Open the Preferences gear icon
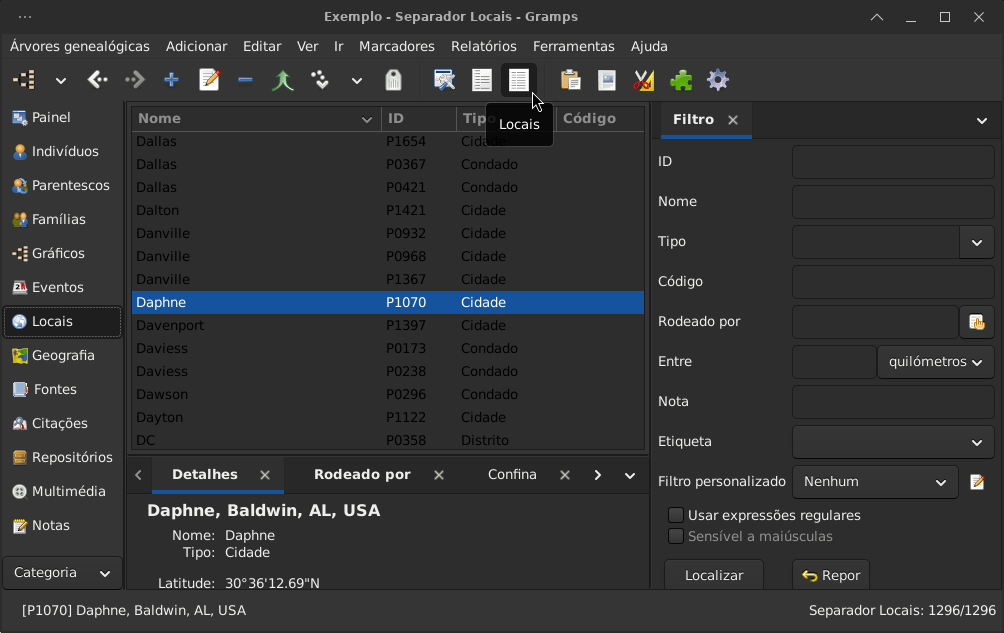Viewport: 1004px width, 633px height. [718, 80]
